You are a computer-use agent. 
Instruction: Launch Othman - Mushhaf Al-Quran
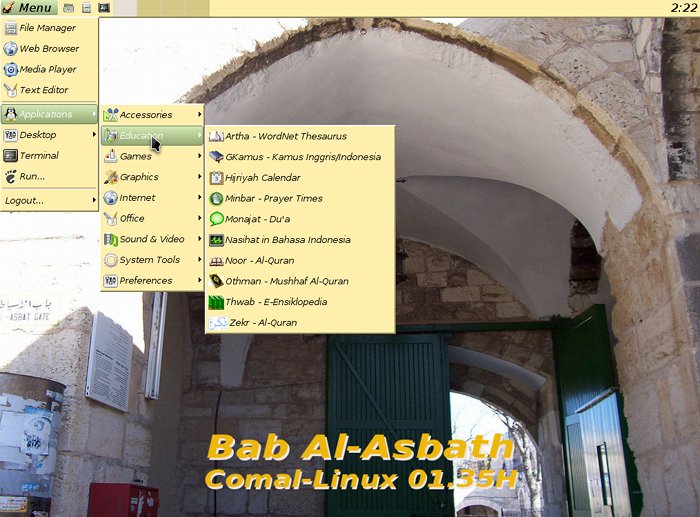click(x=300, y=281)
